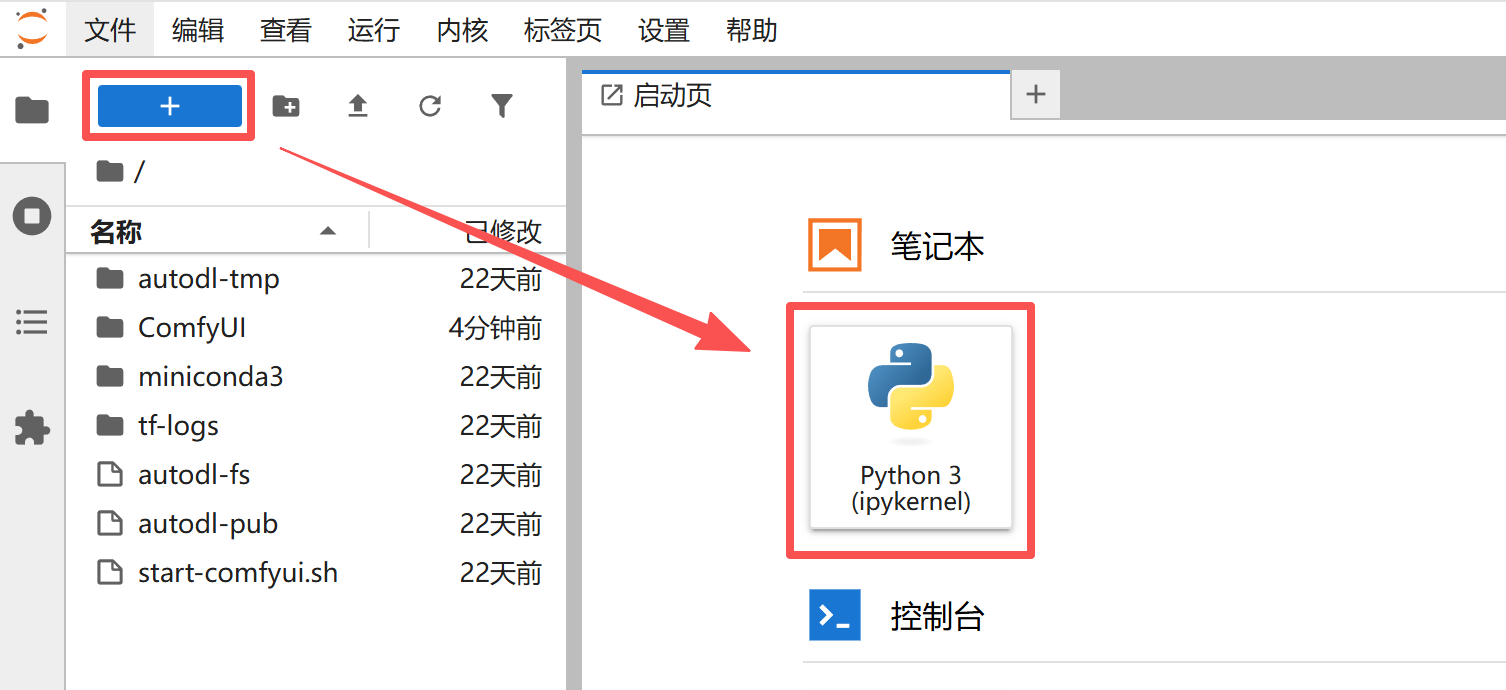This screenshot has width=1506, height=690.
Task: Select the autodl-fs file
Action: pos(316,474)
